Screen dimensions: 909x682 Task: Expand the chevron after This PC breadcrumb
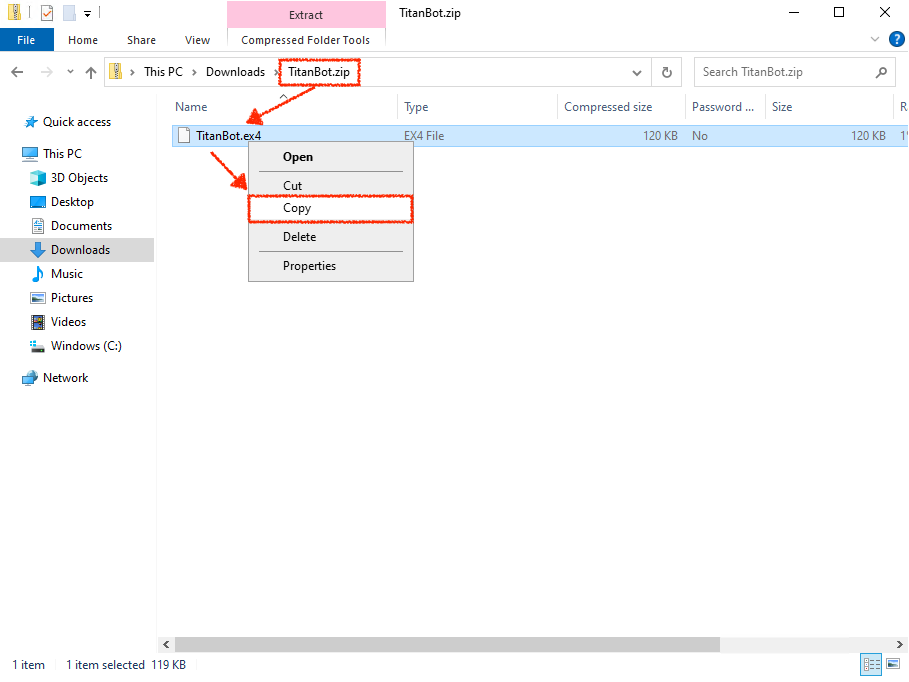(194, 72)
